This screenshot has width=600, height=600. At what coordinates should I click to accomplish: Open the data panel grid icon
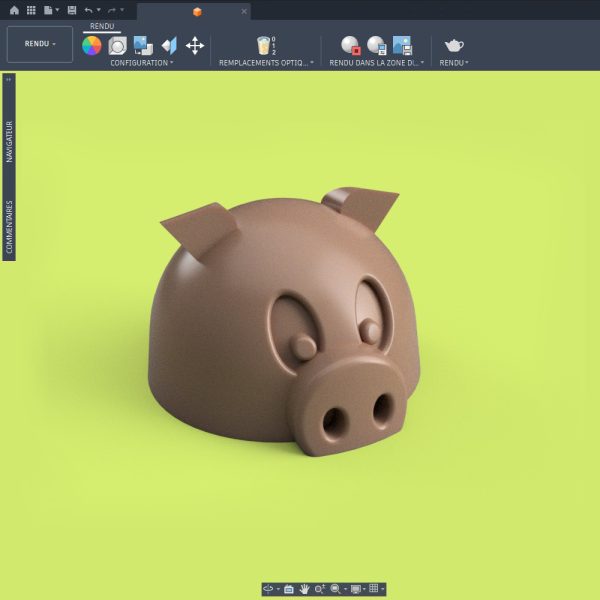tap(31, 10)
